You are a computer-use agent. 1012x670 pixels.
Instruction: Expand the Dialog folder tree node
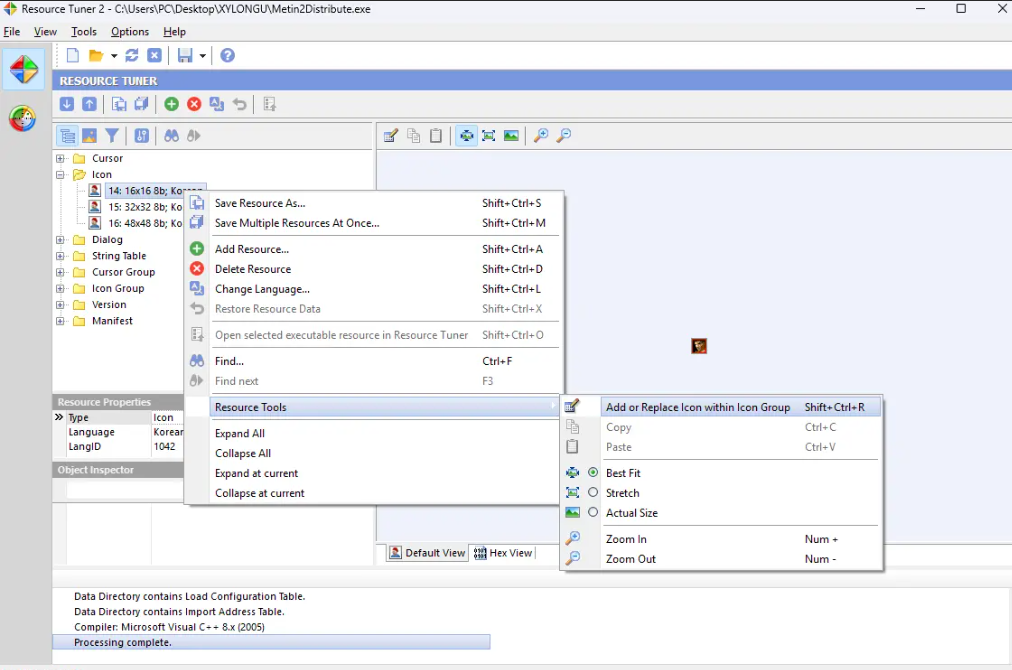tap(61, 240)
